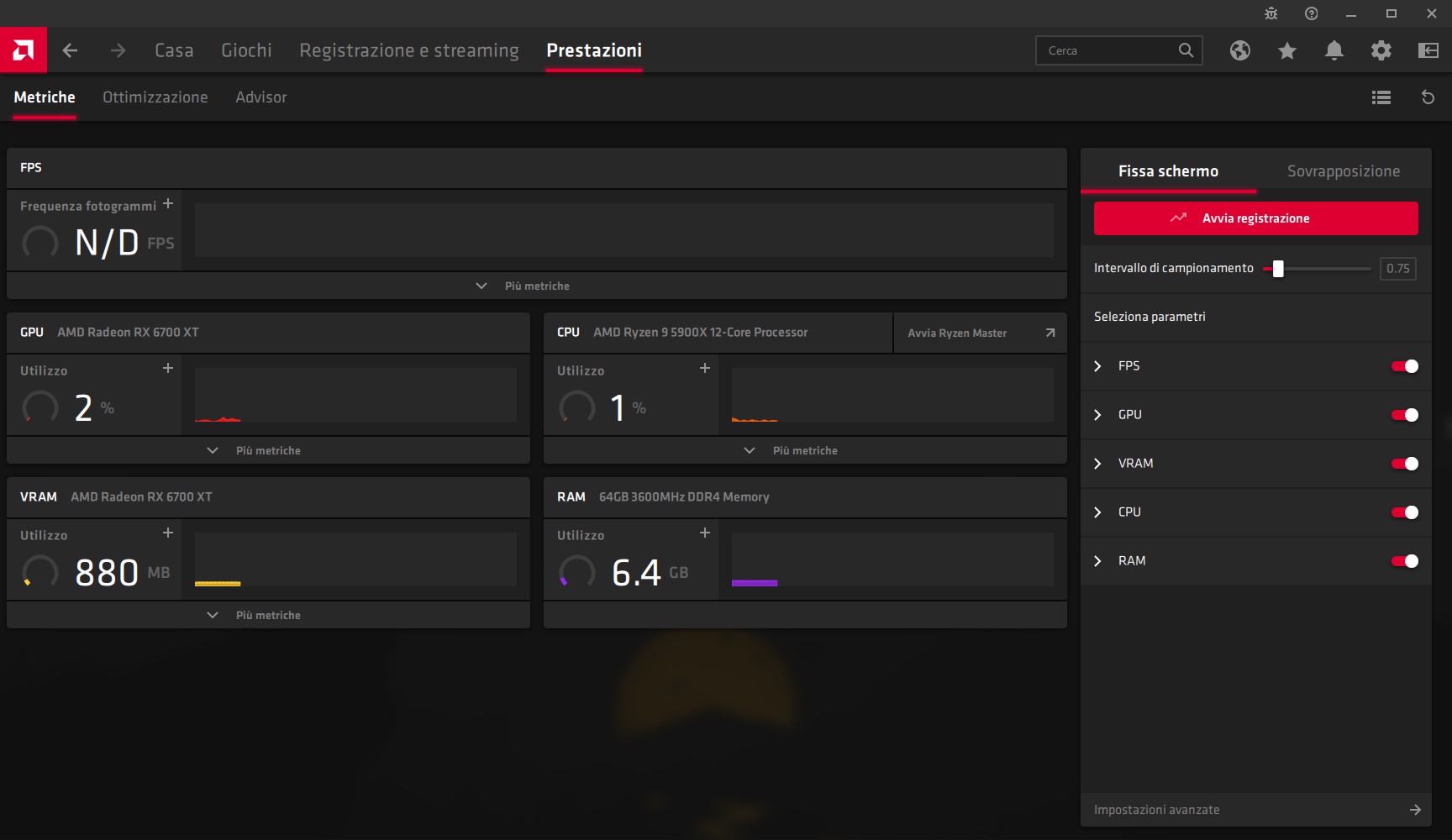Viewport: 1452px width, 840px height.
Task: Open favorites with the star icon
Action: coord(1286,50)
